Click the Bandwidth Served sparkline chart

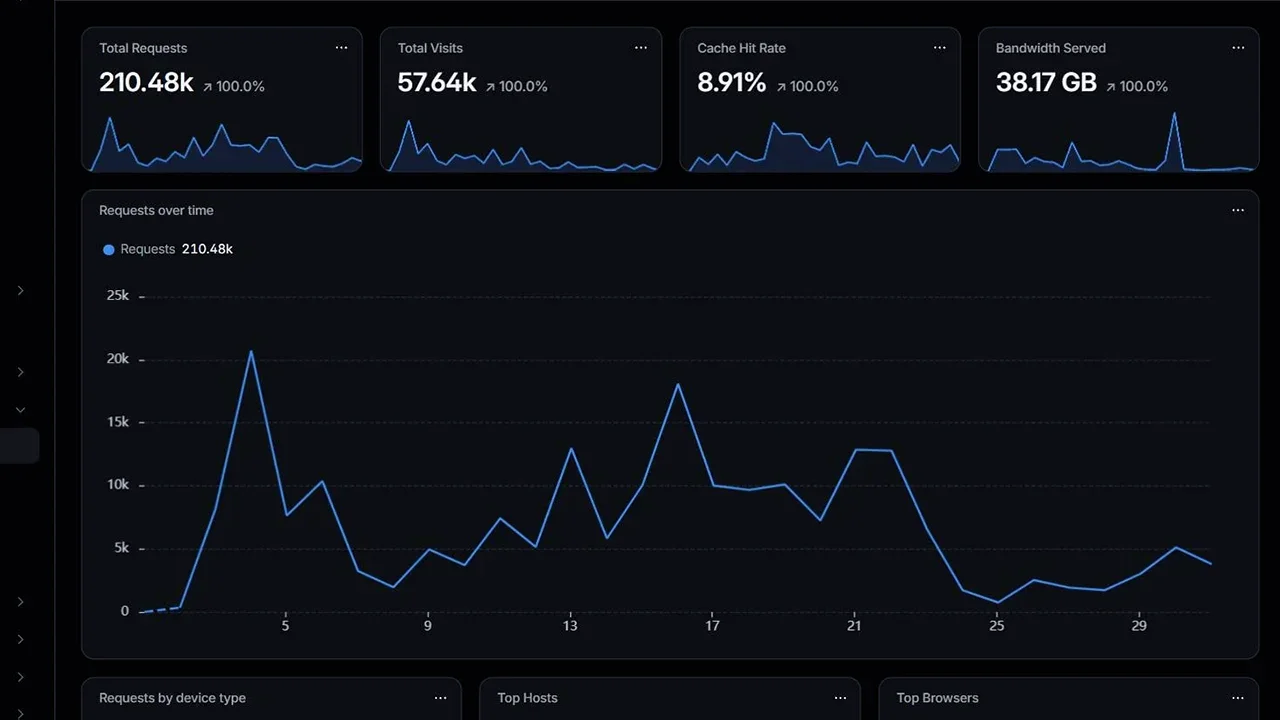pyautogui.click(x=1119, y=142)
